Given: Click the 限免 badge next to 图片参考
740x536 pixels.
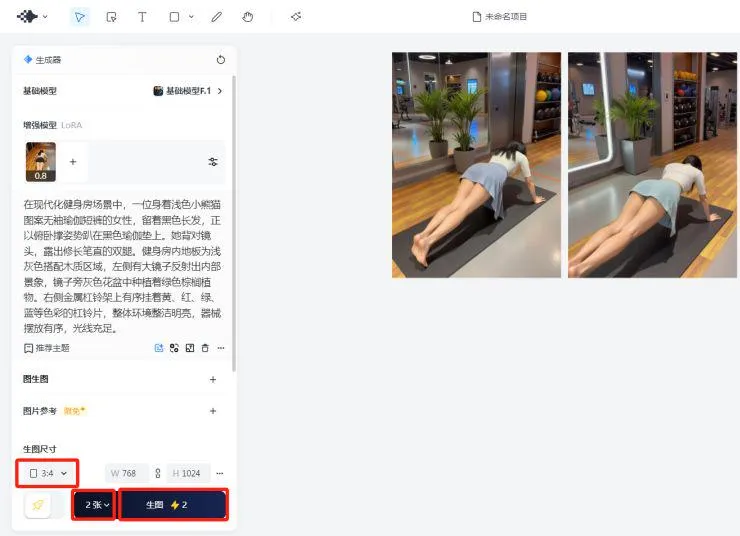Looking at the screenshot, I should tap(74, 411).
